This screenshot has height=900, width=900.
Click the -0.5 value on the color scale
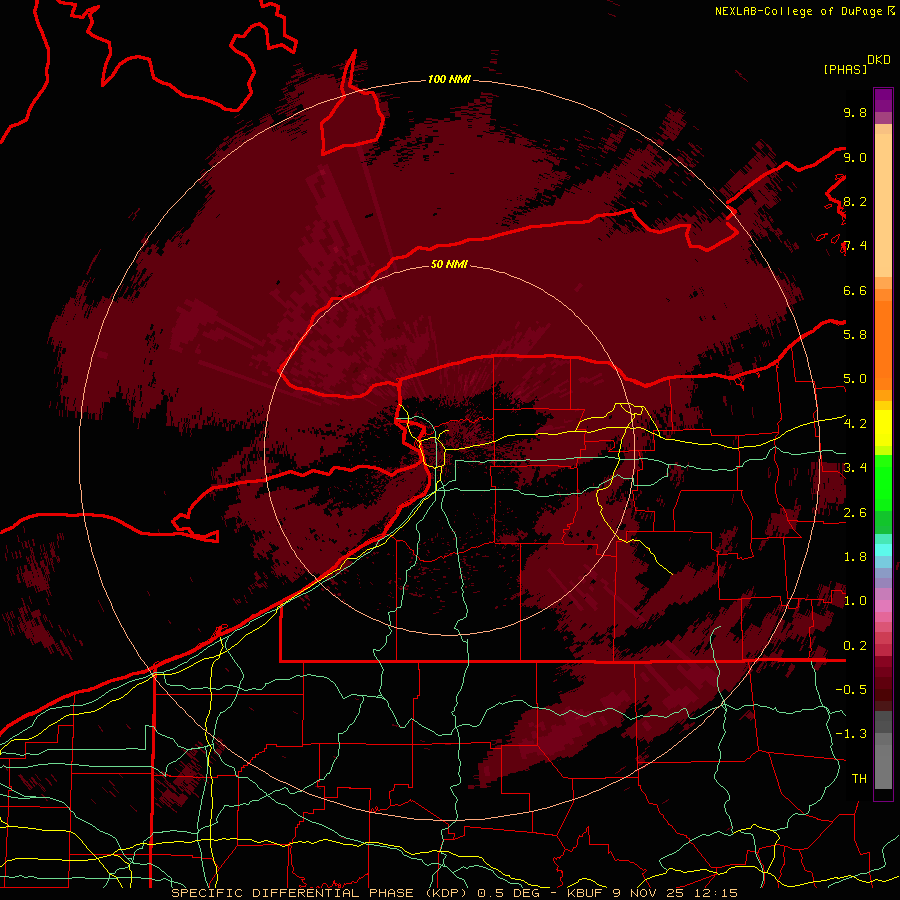pos(851,689)
